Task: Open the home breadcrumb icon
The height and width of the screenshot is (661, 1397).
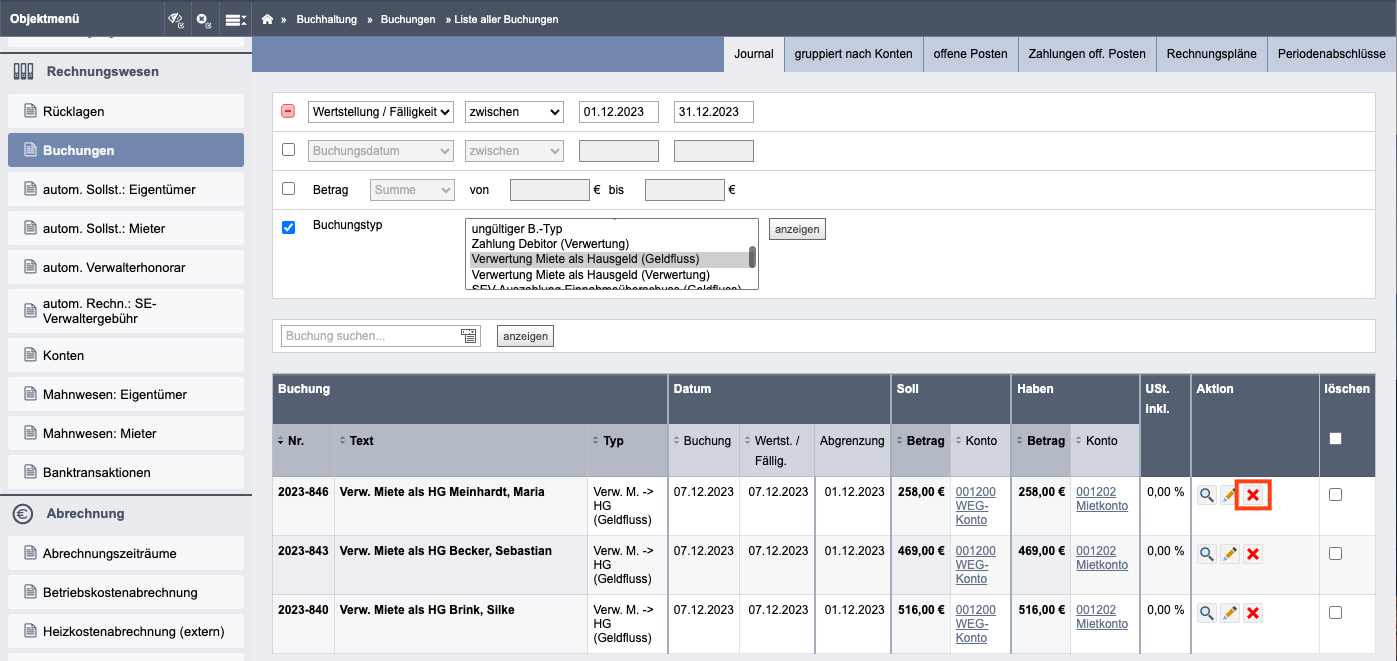Action: coord(267,19)
